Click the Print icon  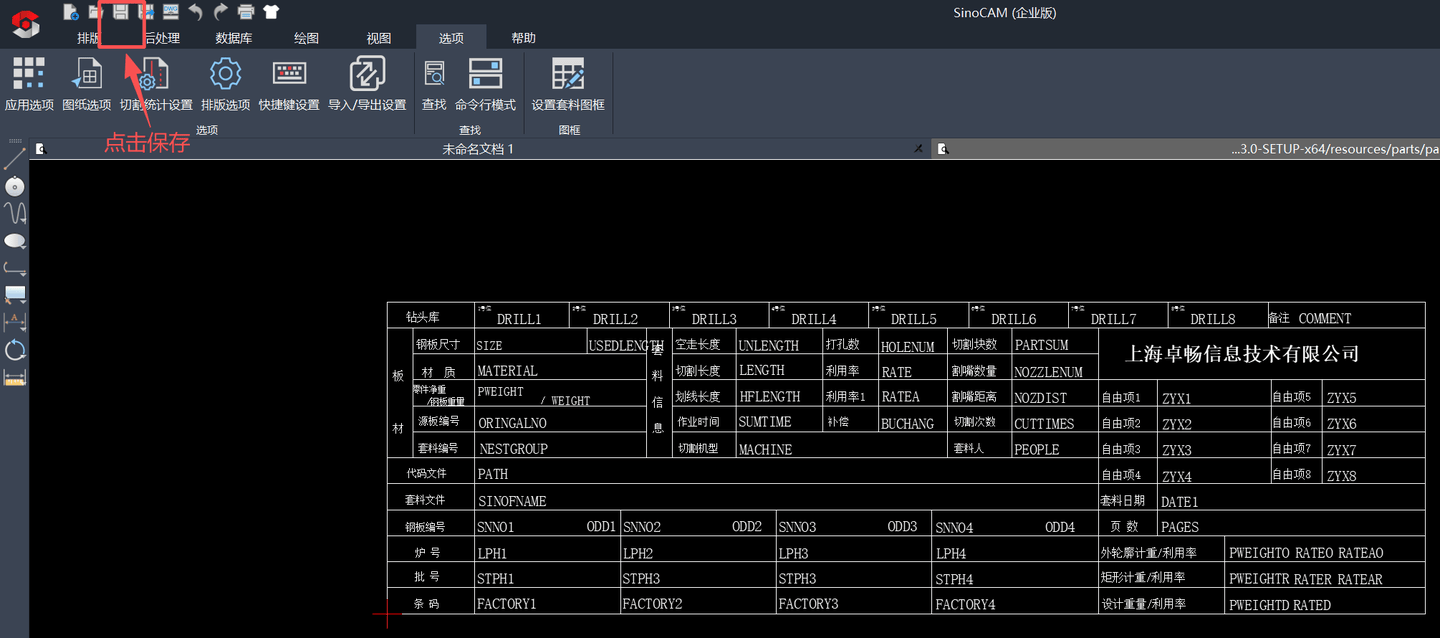246,12
